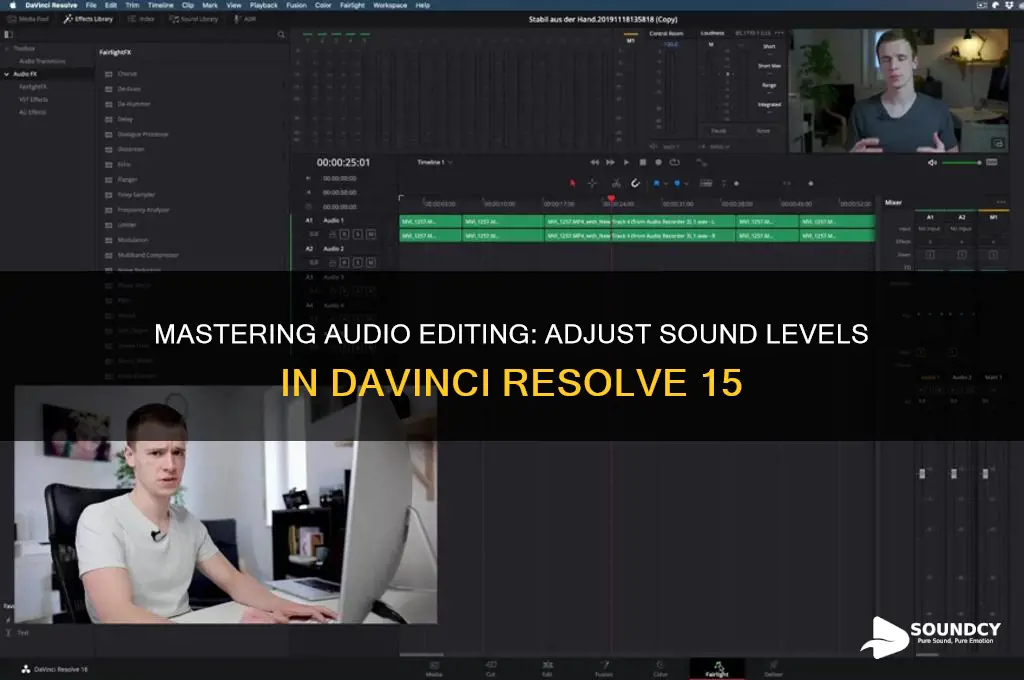
Task: Select FairlightFX in the effects tree
Action: (x=33, y=87)
